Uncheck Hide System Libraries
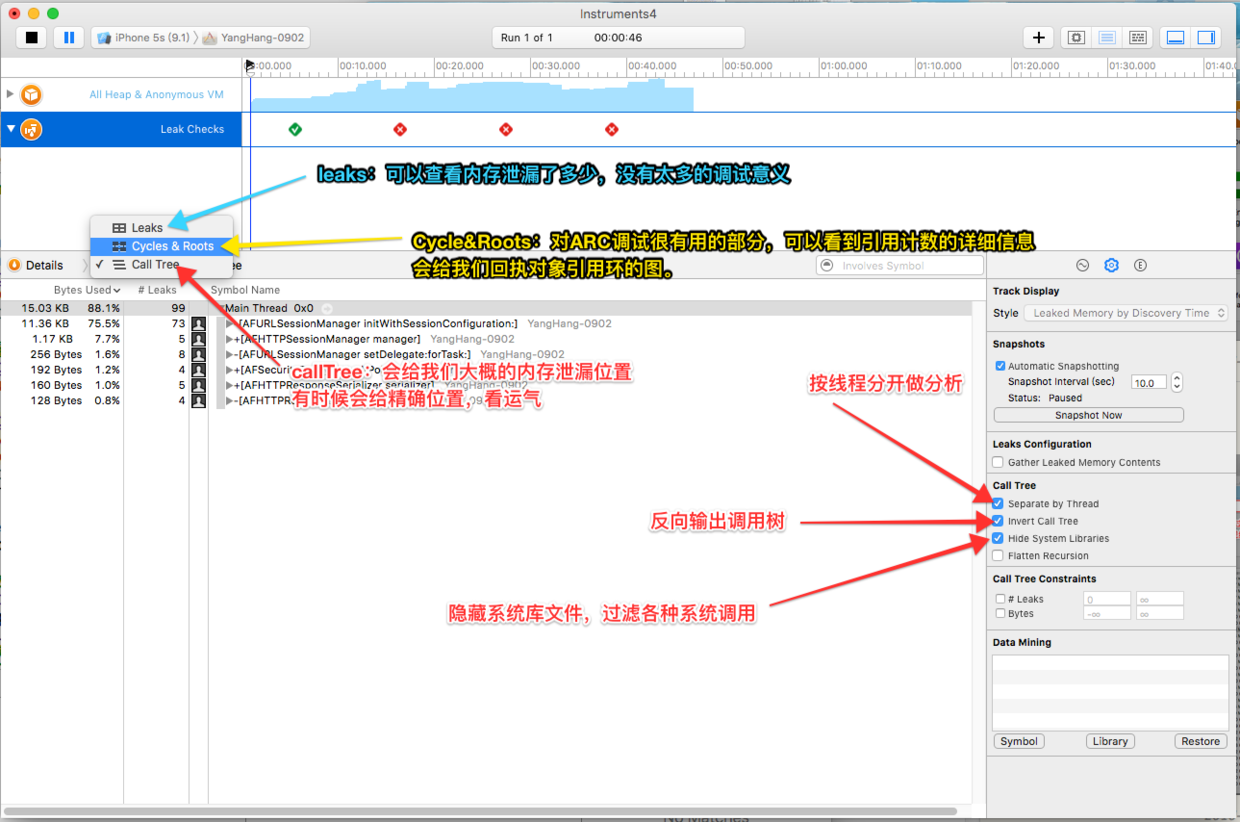This screenshot has width=1240, height=822. (997, 537)
